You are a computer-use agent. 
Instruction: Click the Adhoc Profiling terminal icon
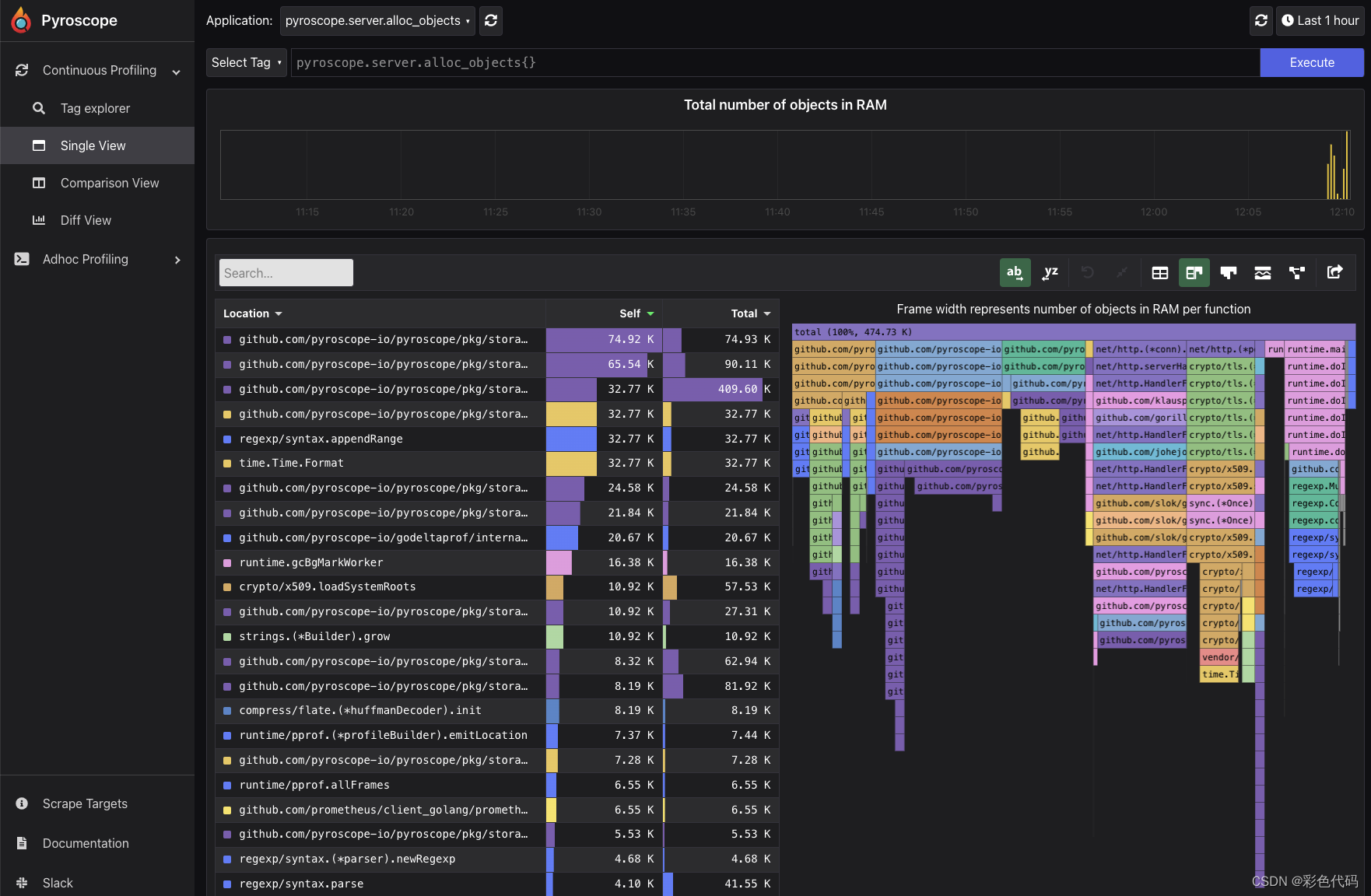click(x=22, y=259)
